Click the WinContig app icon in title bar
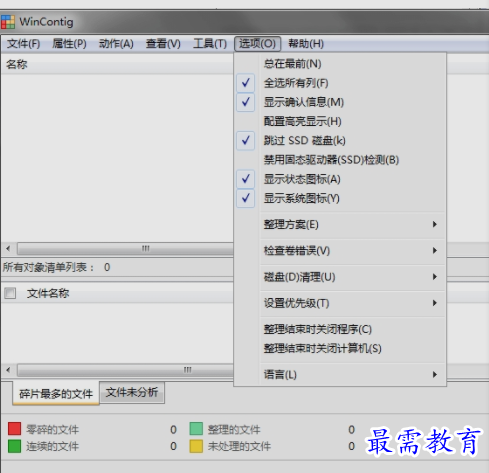Image resolution: width=489 pixels, height=473 pixels. click(x=8, y=22)
